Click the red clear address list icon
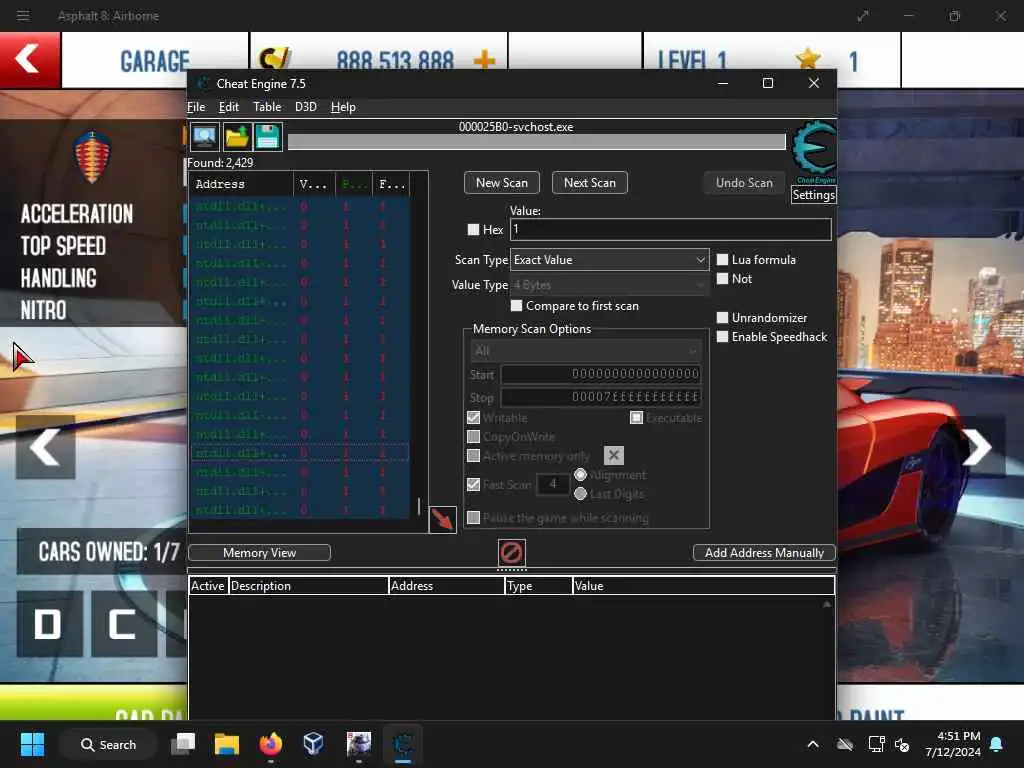The height and width of the screenshot is (768, 1024). pos(511,552)
